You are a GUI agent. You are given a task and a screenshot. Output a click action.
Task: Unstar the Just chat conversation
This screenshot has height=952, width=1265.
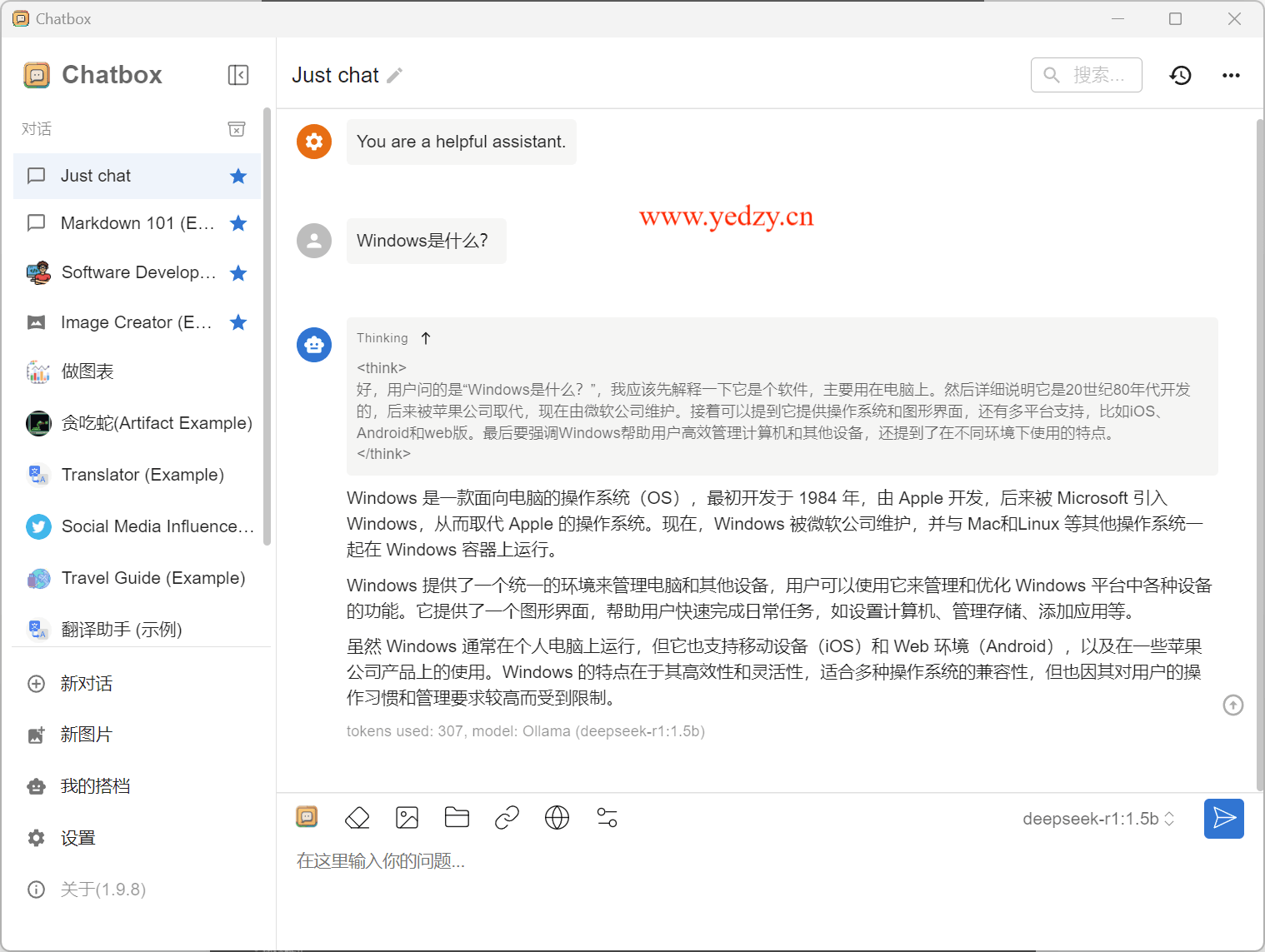click(x=238, y=176)
